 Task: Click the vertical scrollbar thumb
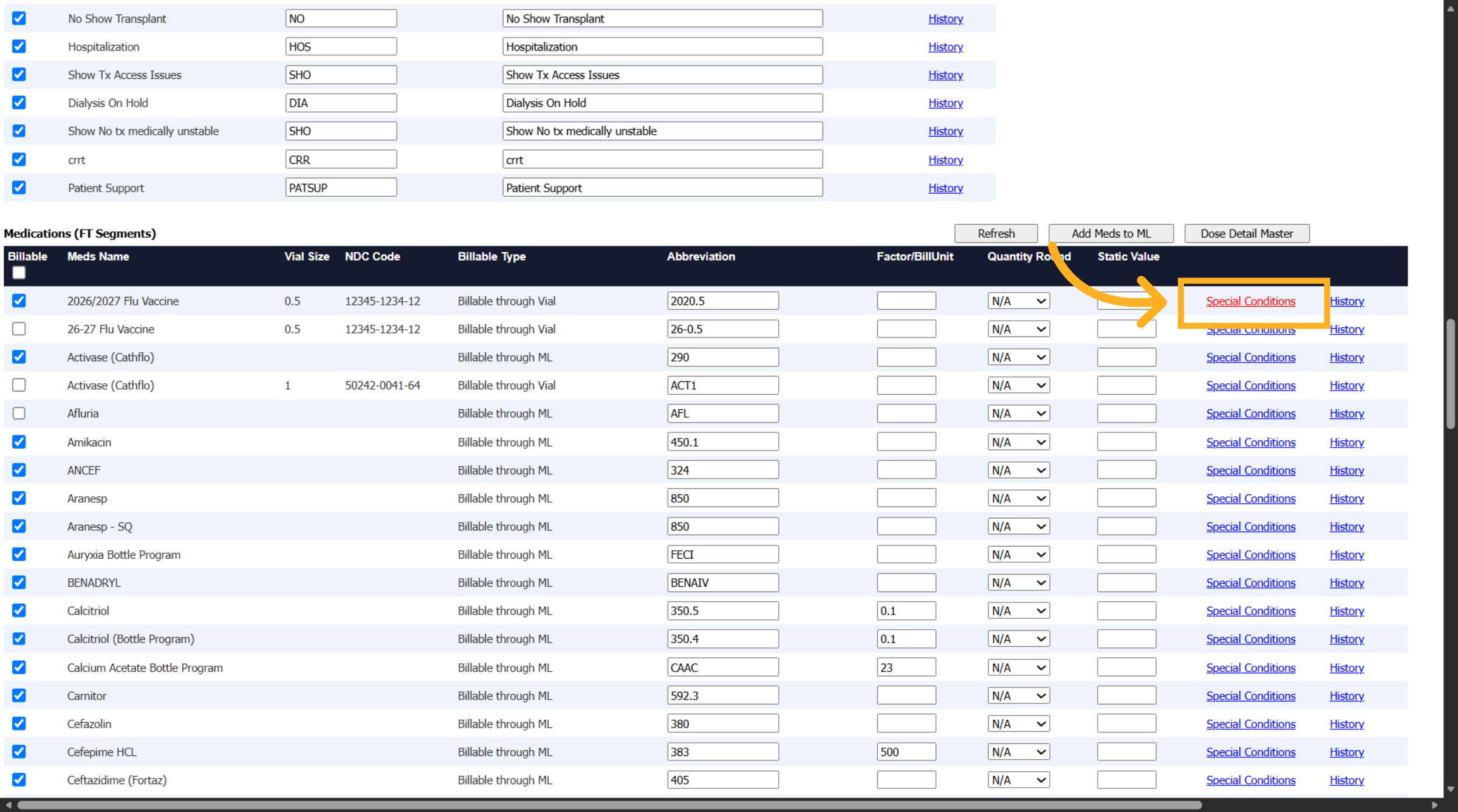pos(1451,374)
